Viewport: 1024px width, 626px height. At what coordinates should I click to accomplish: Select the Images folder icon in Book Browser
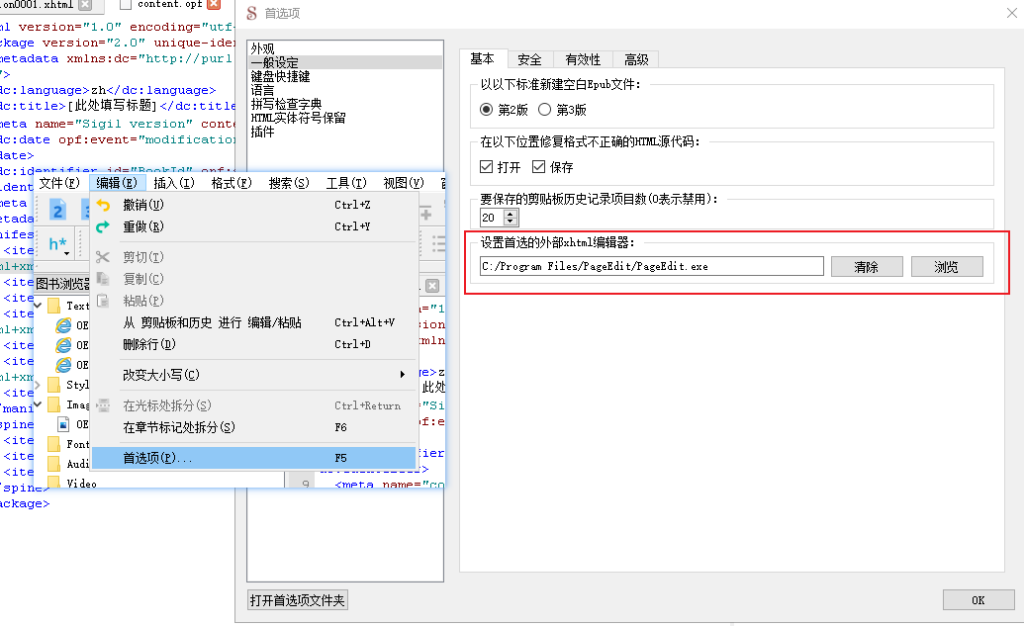point(54,405)
